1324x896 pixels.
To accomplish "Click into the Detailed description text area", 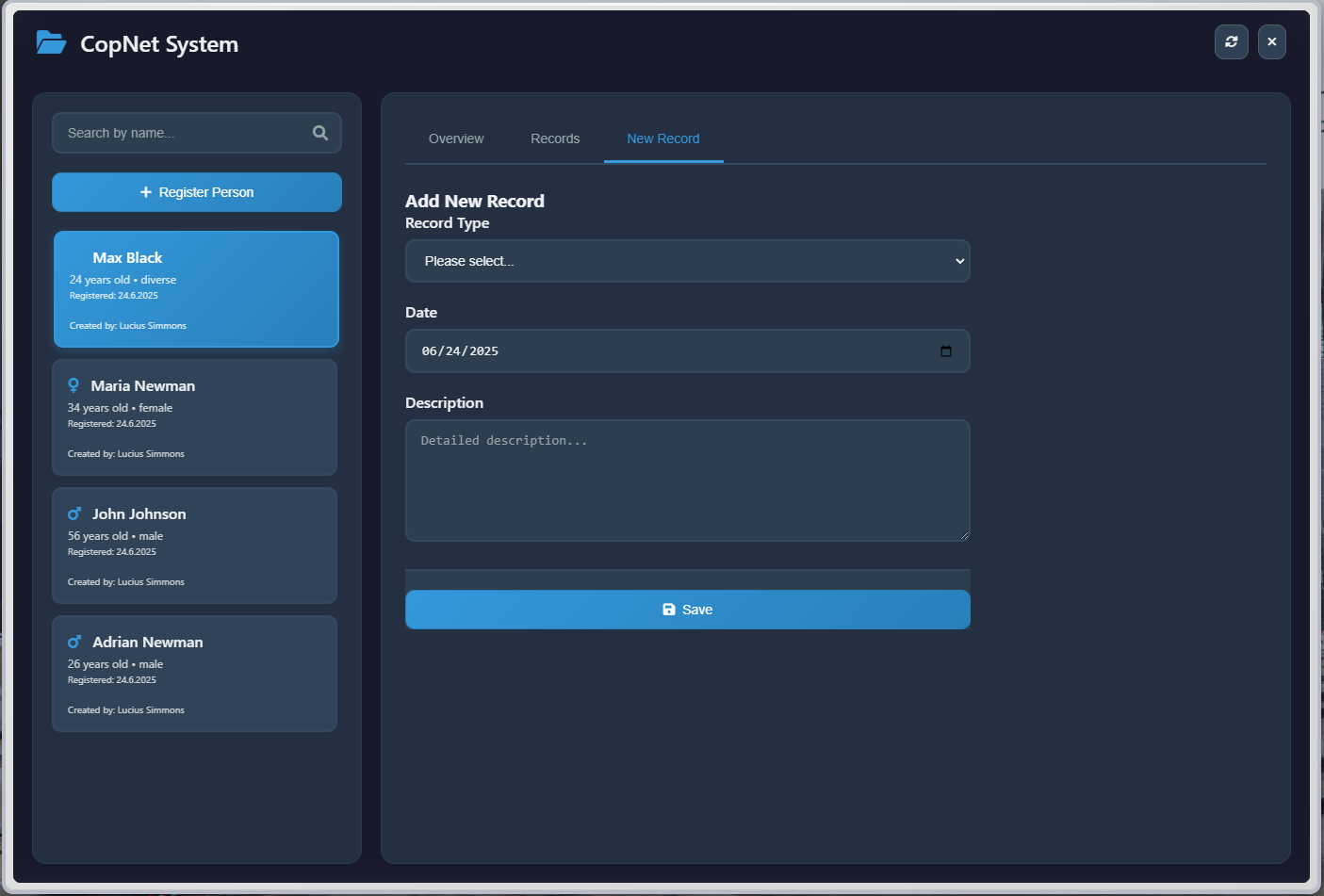I will (x=687, y=481).
